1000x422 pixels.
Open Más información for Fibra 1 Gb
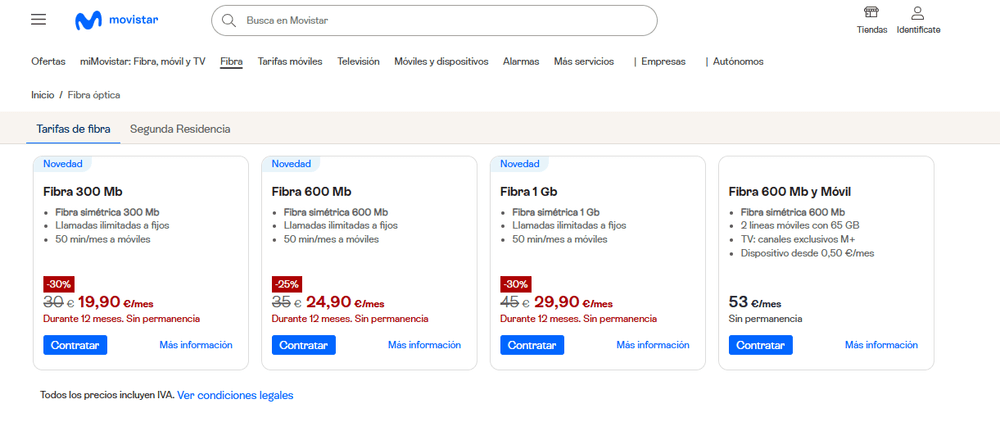pyautogui.click(x=653, y=345)
